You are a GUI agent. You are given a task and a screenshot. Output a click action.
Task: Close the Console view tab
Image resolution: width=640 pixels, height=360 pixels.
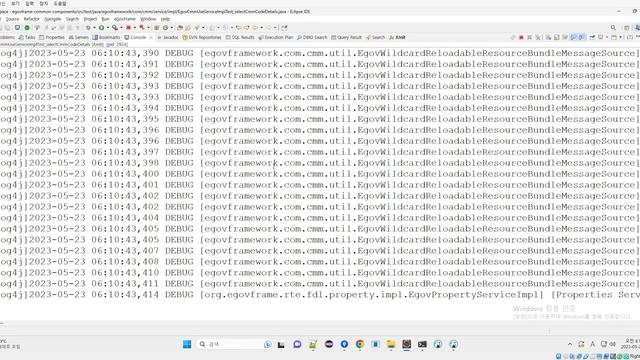[151, 38]
